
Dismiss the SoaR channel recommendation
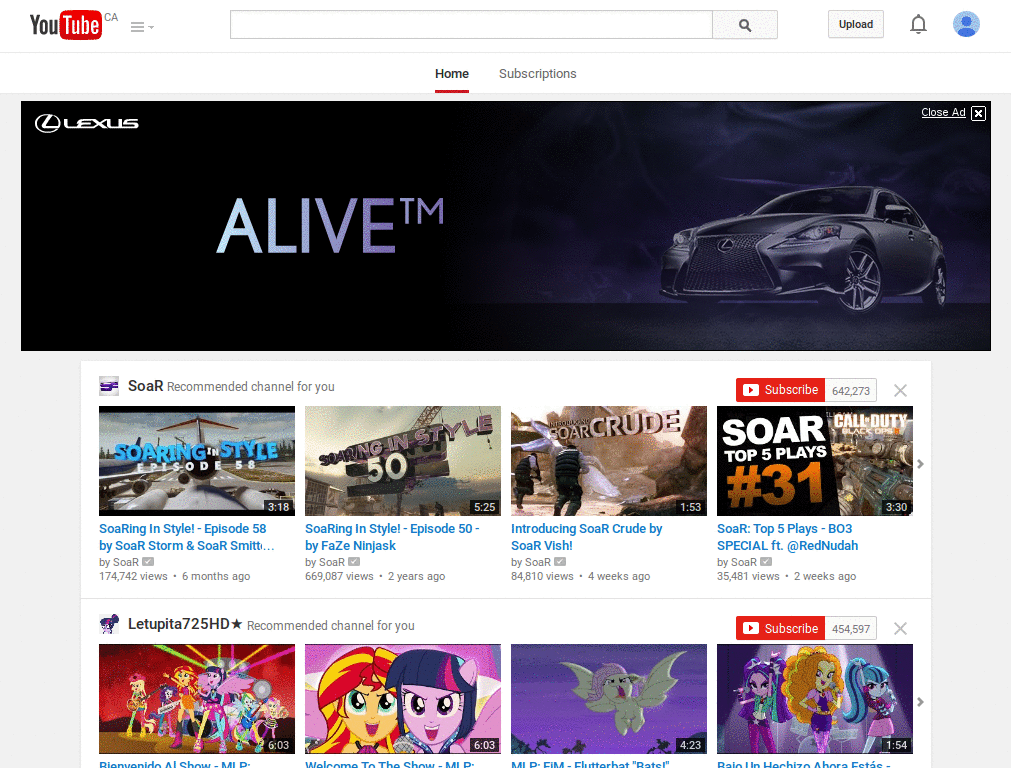click(900, 391)
